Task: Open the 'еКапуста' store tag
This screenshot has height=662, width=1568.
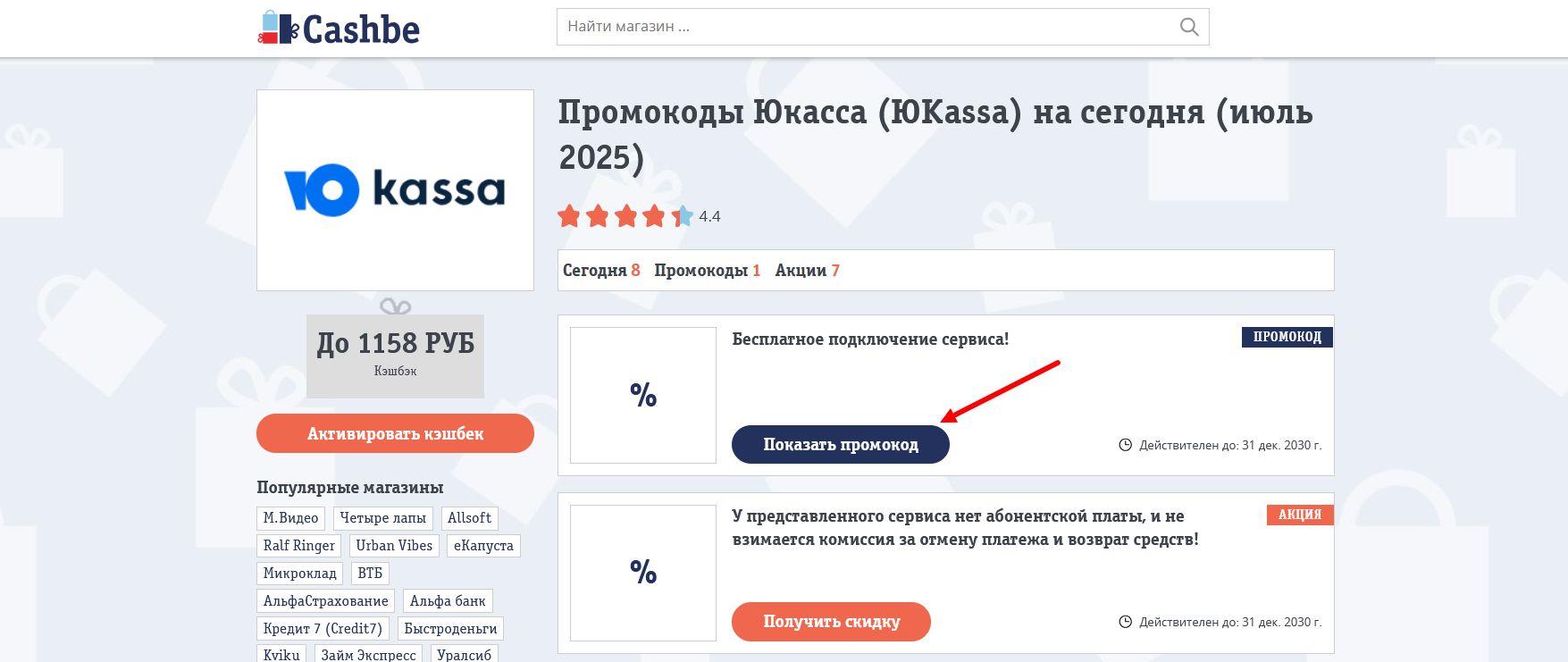Action: pos(483,546)
